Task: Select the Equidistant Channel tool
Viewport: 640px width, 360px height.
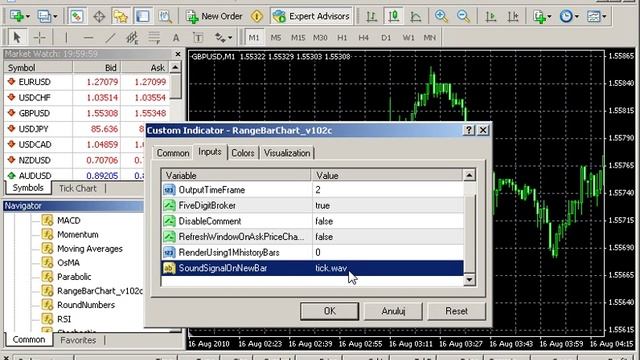Action: click(x=132, y=38)
